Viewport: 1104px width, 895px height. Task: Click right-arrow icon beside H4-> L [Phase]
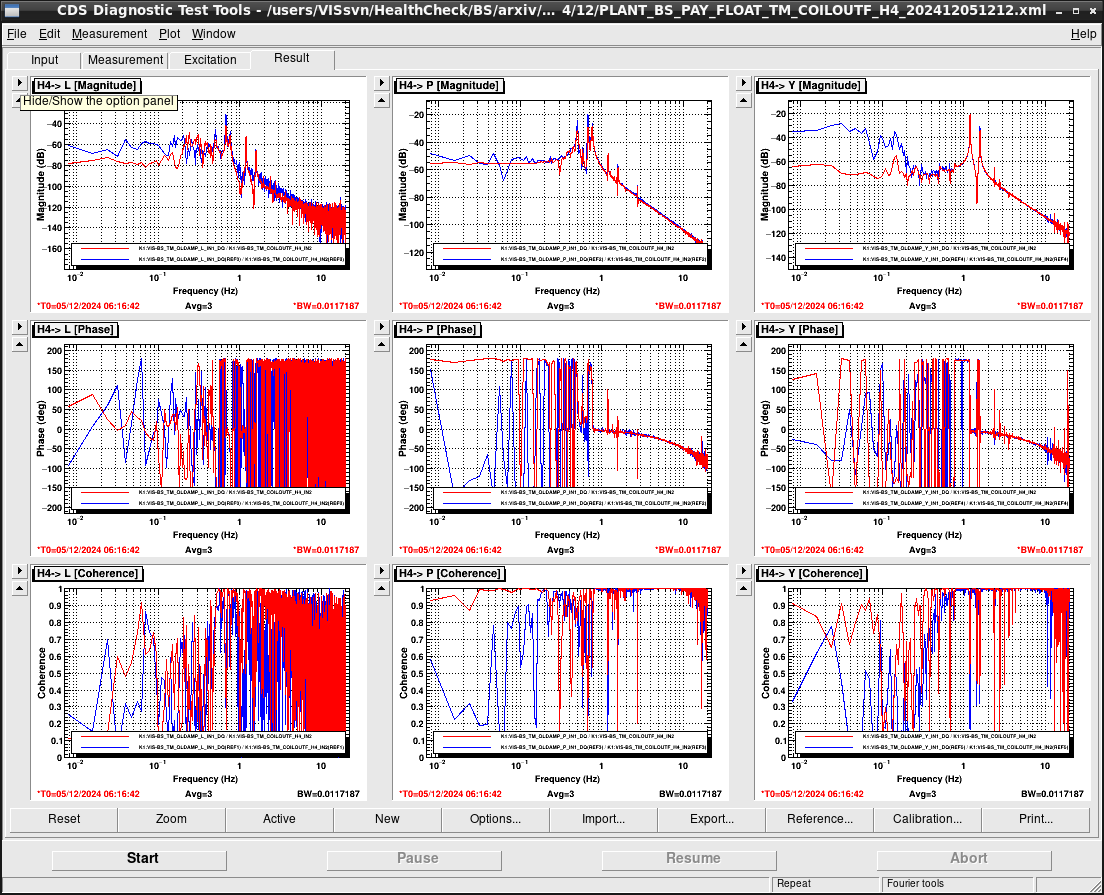(20, 327)
